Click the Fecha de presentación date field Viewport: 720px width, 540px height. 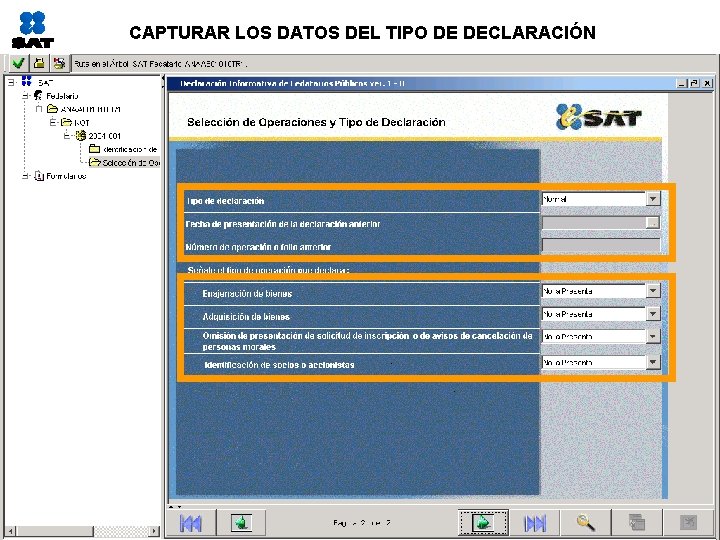coord(594,223)
